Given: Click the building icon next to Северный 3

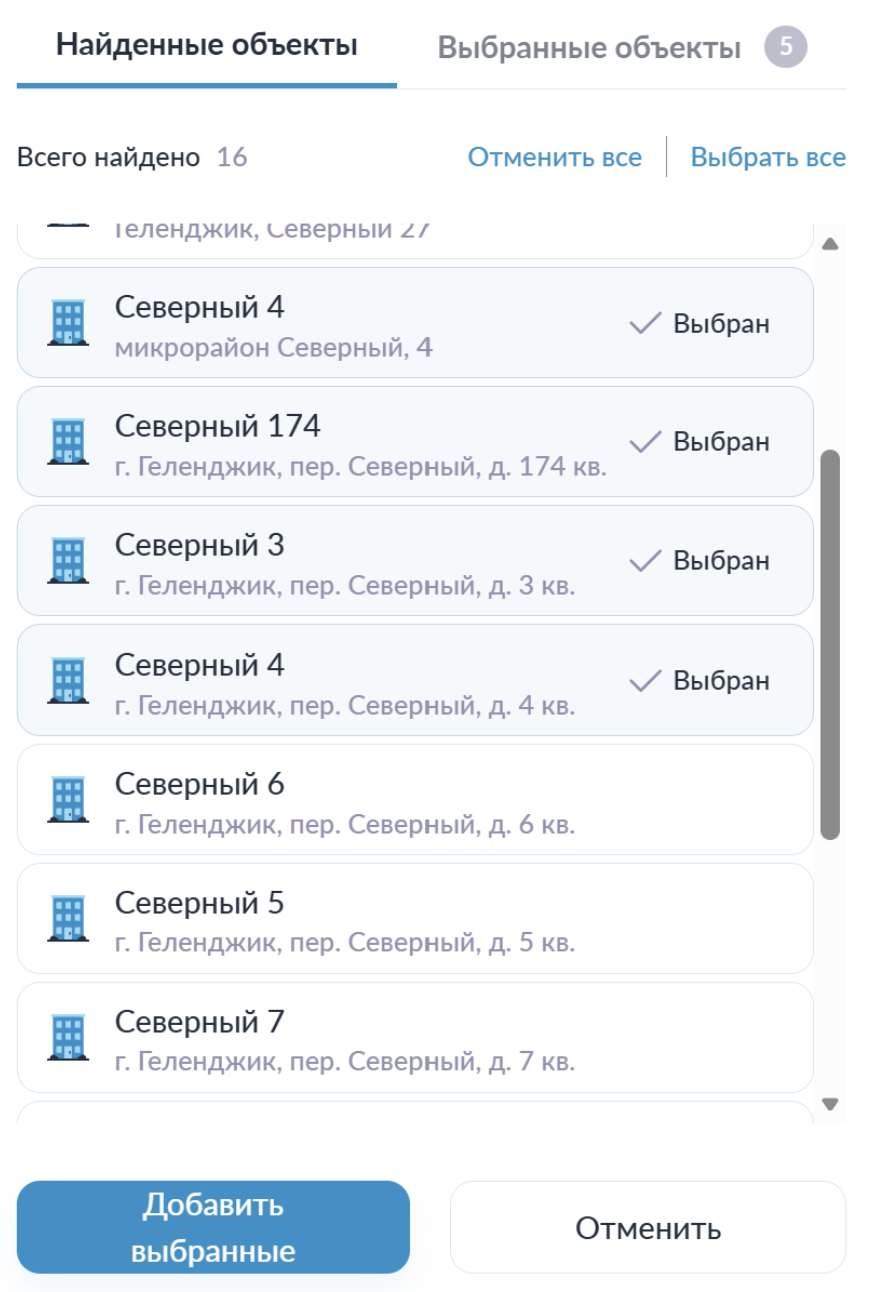Looking at the screenshot, I should click(x=68, y=561).
